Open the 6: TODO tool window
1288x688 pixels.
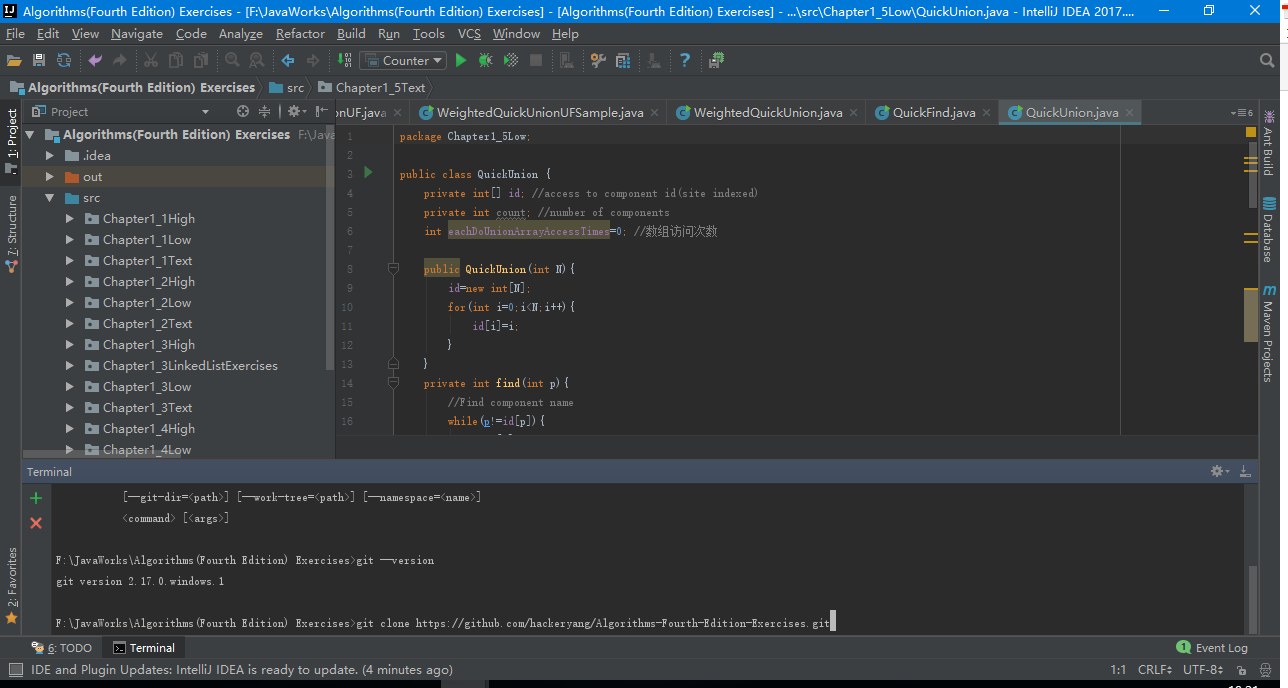pyautogui.click(x=62, y=647)
